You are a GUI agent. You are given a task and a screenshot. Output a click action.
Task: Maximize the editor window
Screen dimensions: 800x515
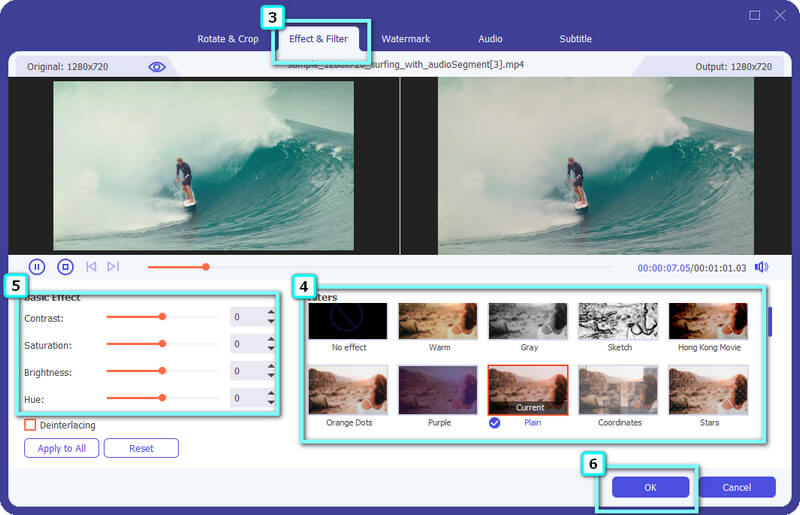coord(755,15)
